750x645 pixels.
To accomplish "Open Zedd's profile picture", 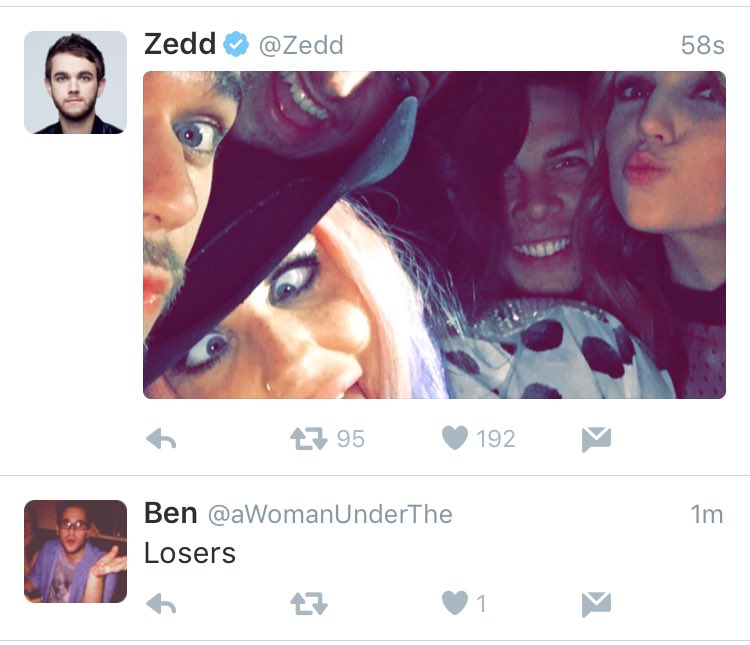I will point(76,82).
